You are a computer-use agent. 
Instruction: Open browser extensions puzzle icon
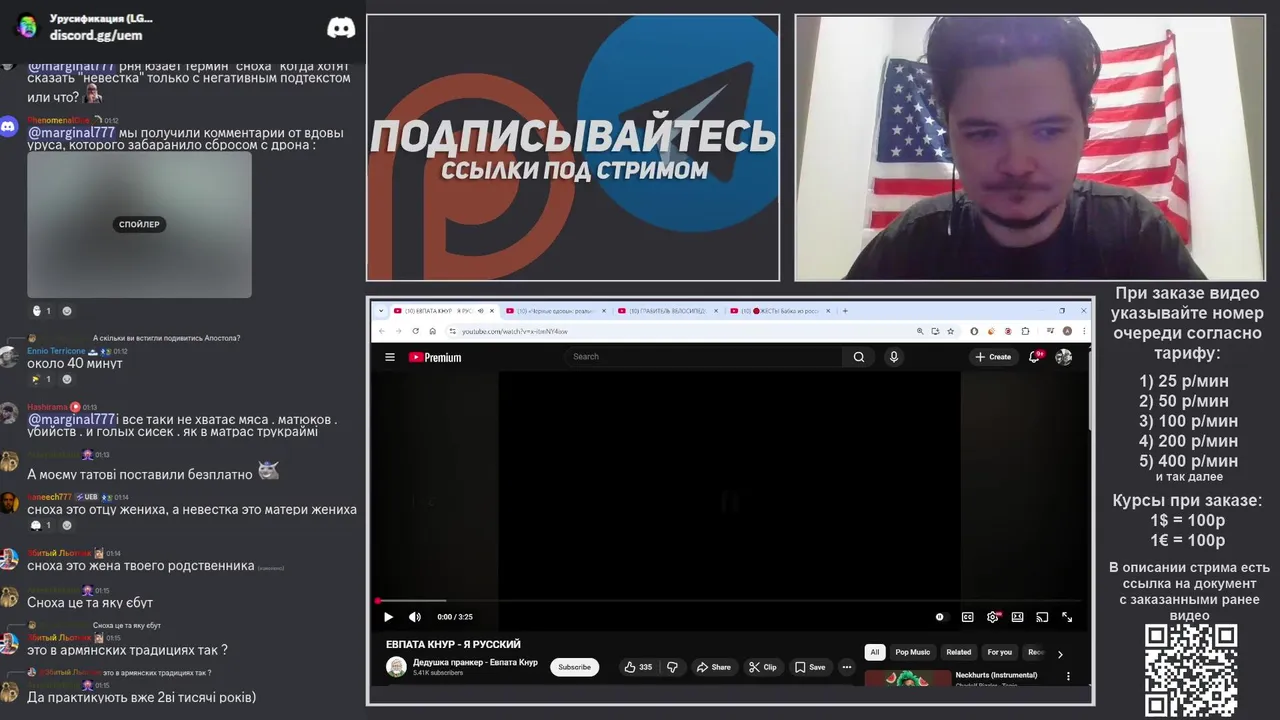pyautogui.click(x=1025, y=331)
